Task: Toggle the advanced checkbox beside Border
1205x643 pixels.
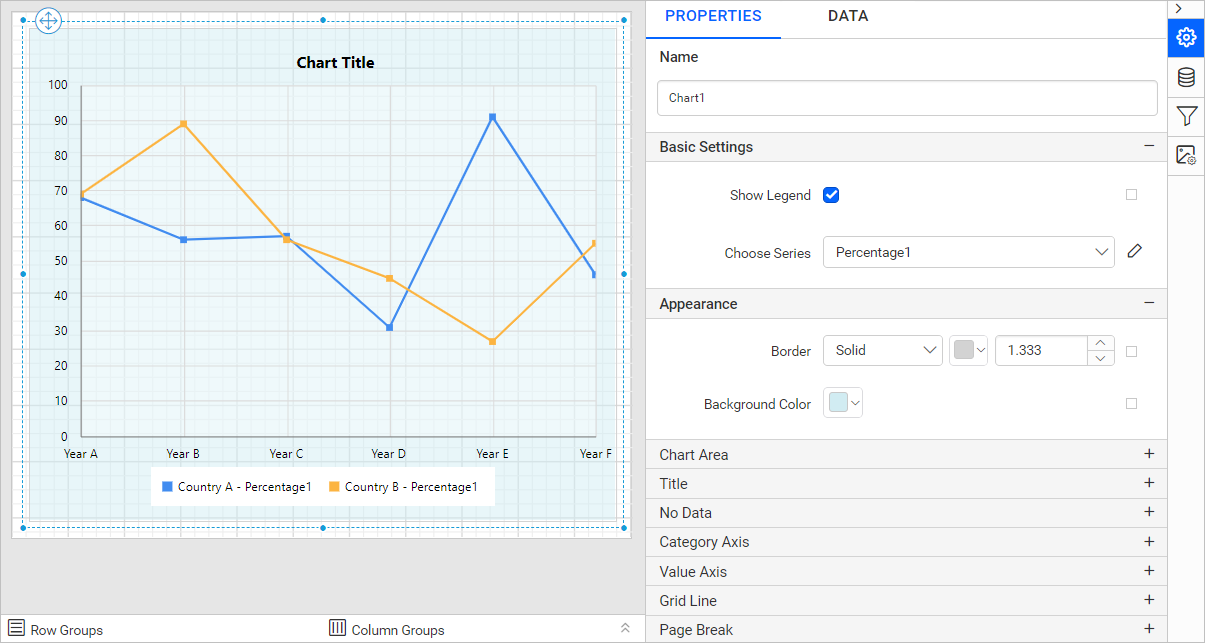Action: pos(1131,351)
